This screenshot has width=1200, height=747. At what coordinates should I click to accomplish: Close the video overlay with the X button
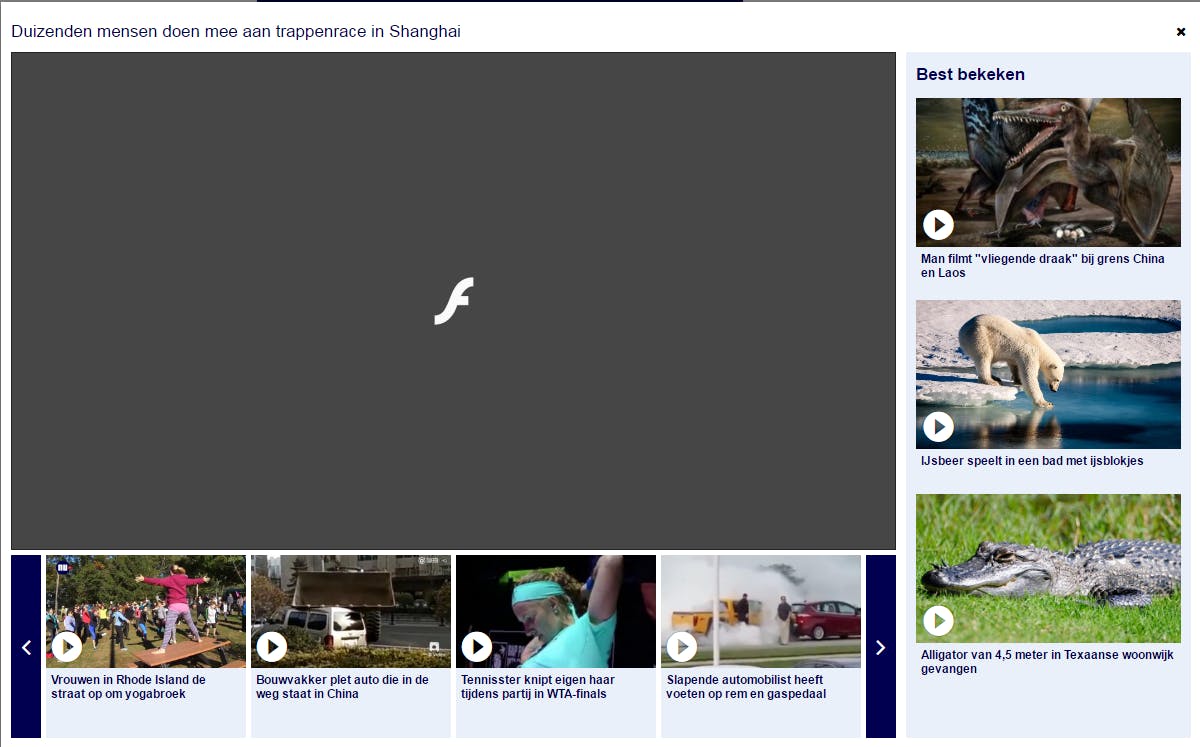[1181, 32]
